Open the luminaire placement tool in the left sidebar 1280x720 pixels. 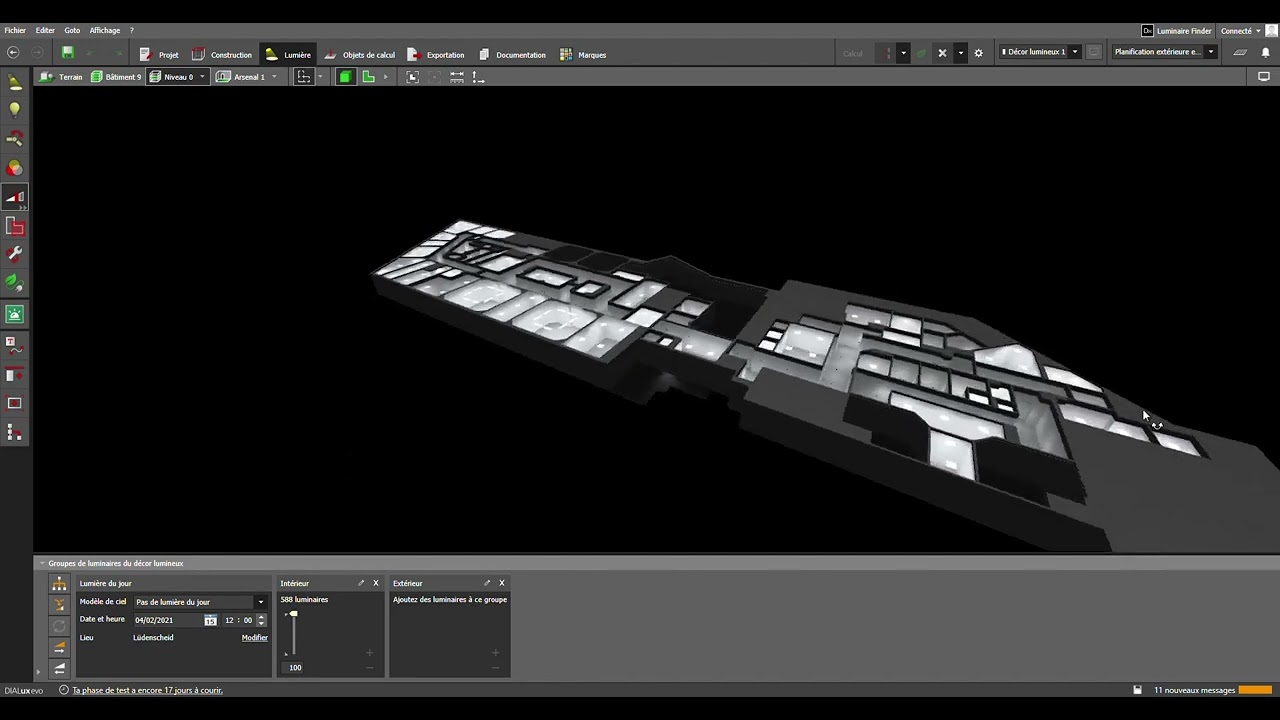pos(15,82)
